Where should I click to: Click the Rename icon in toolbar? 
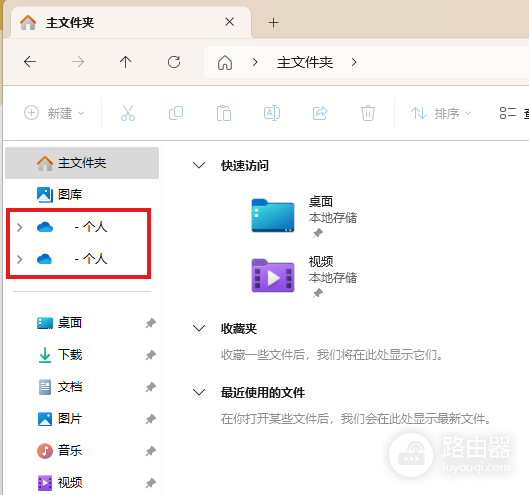(x=272, y=113)
